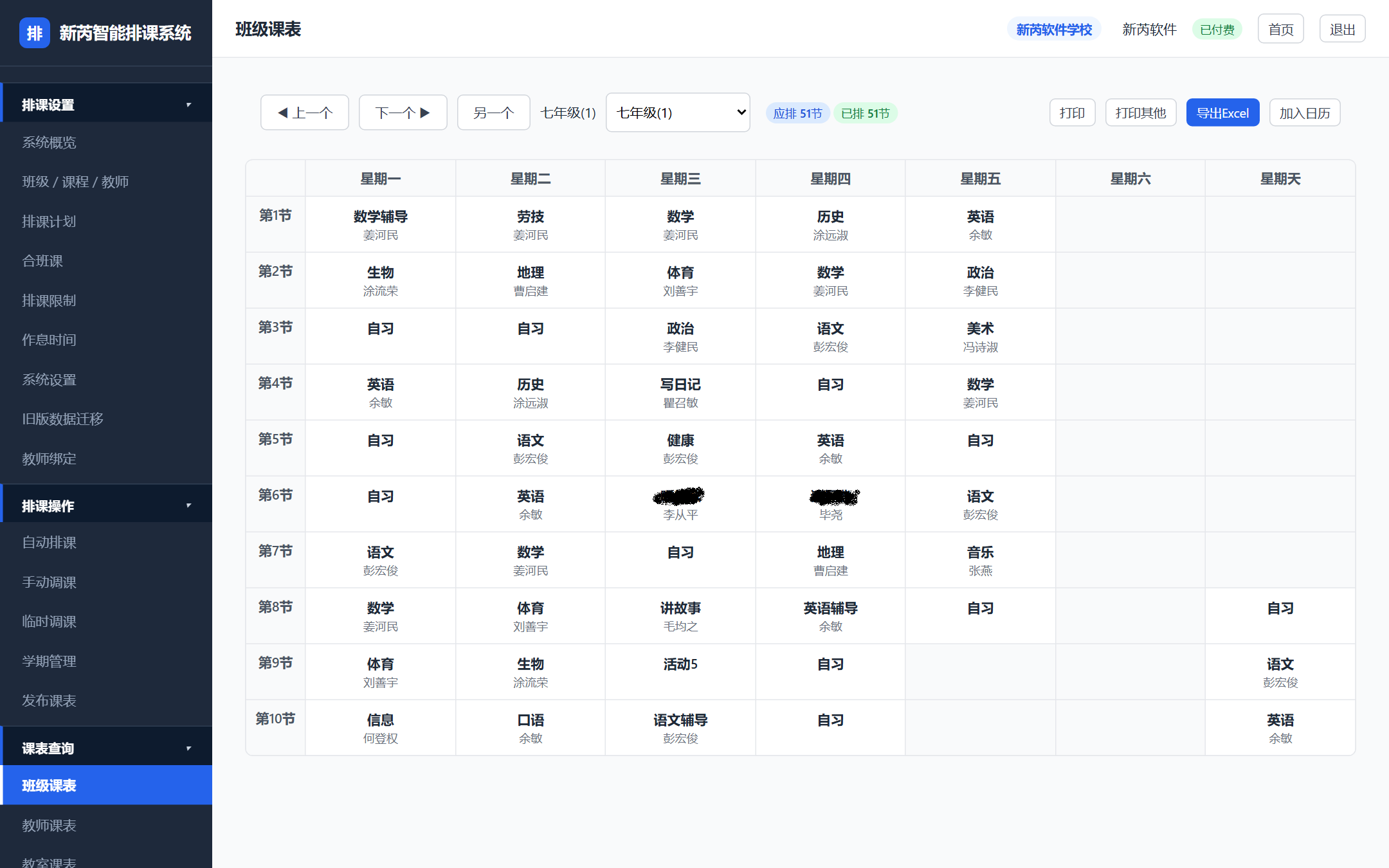Viewport: 1389px width, 868px height.
Task: Select Wednesday 活动5 cell
Action: pos(680,672)
